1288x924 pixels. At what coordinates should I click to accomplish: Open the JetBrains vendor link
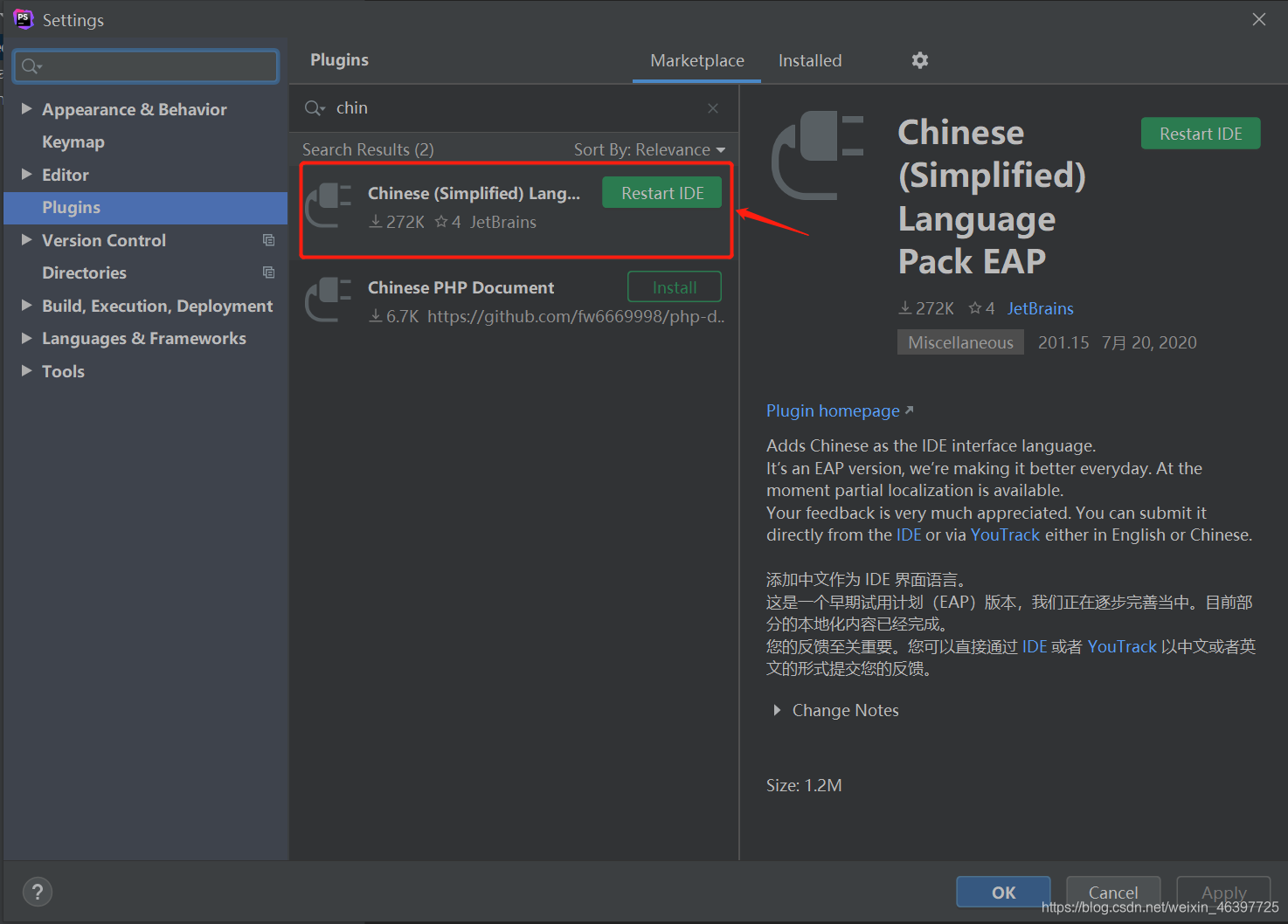(x=1040, y=308)
